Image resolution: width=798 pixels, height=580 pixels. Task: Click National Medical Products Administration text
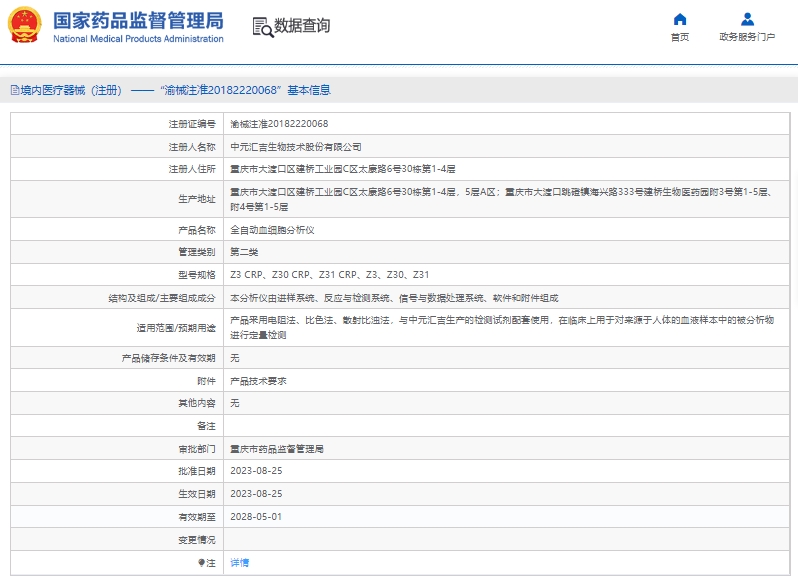point(138,39)
